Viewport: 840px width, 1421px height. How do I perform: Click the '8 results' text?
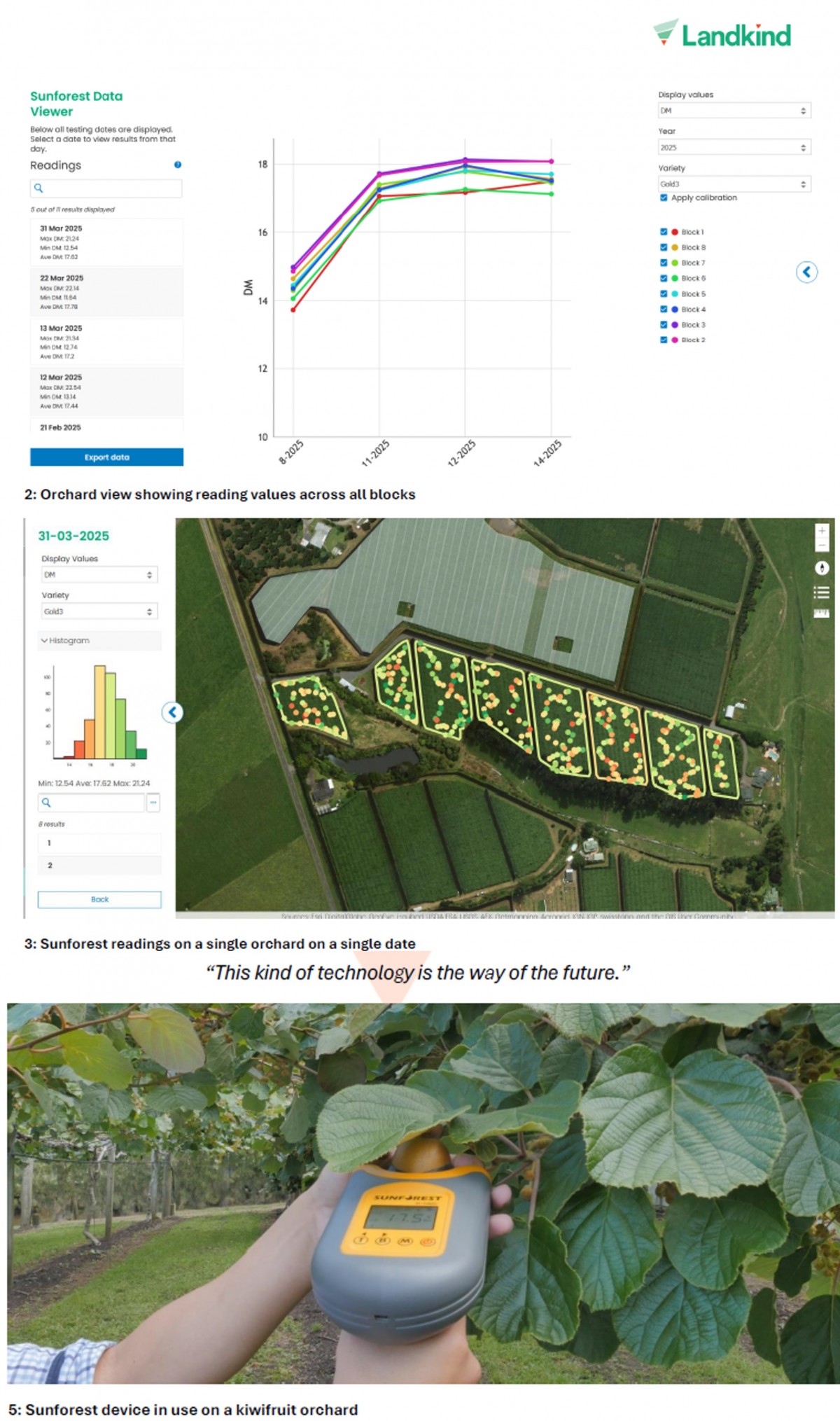point(51,824)
